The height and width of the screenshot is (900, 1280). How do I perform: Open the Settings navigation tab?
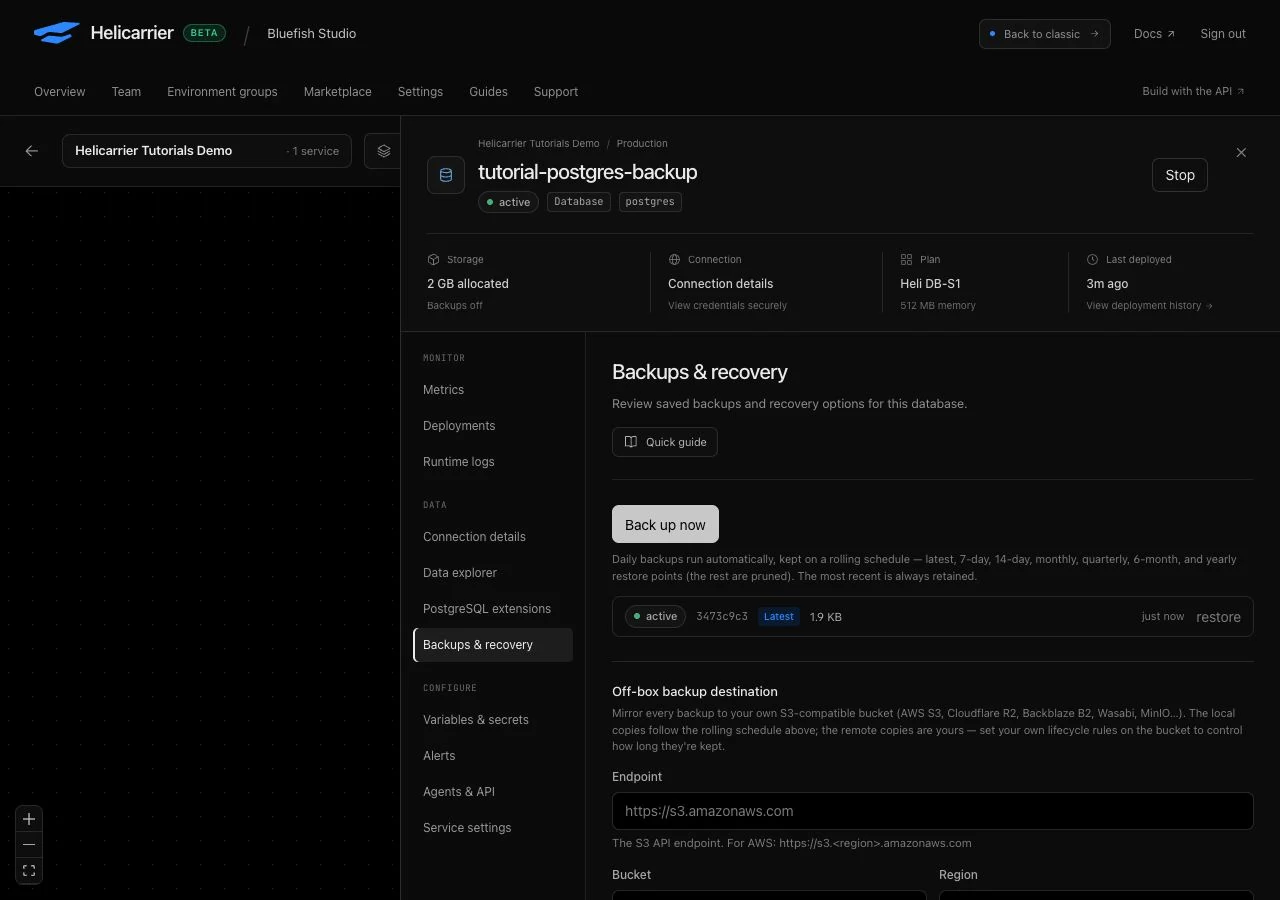pyautogui.click(x=420, y=91)
